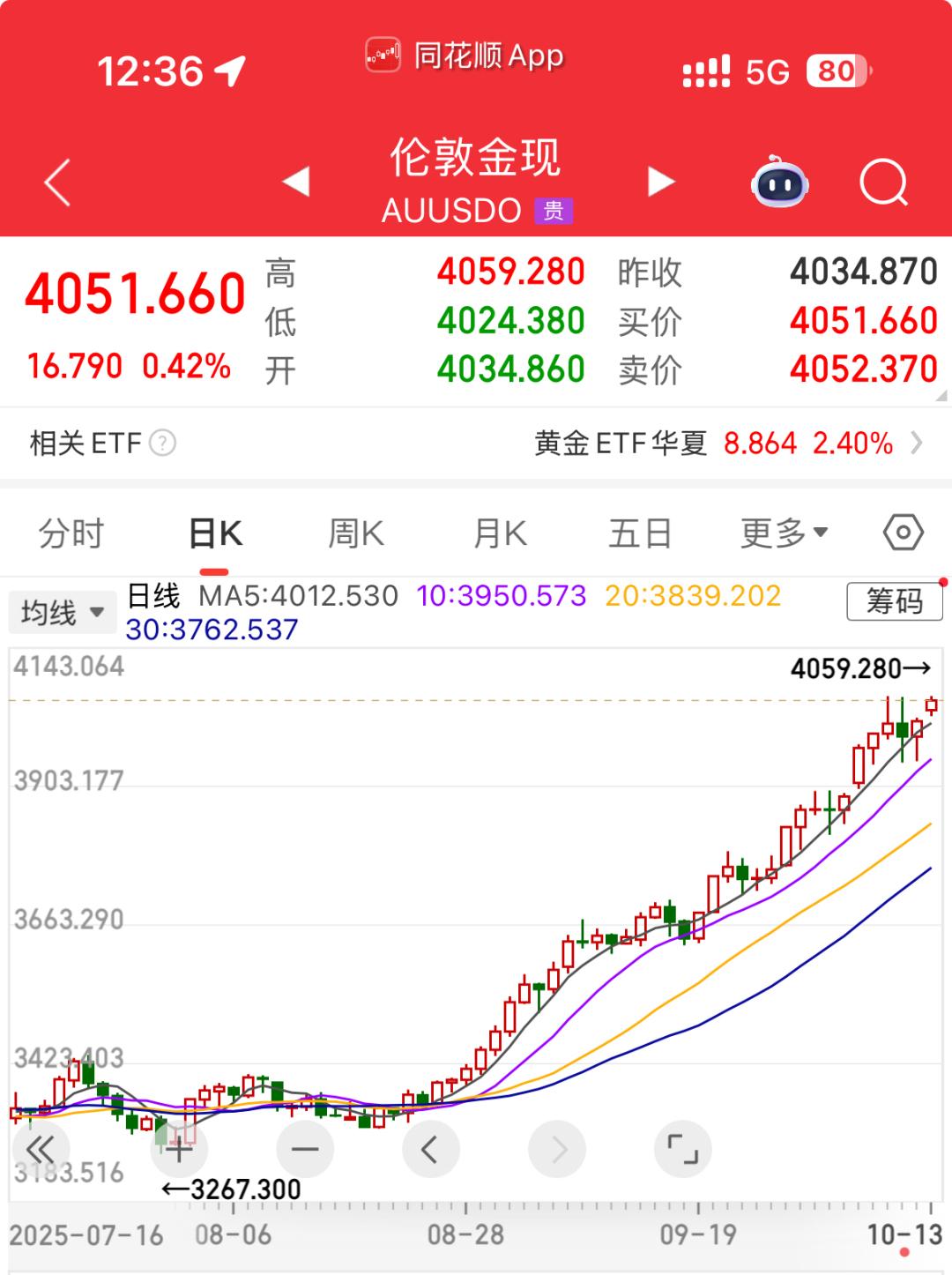Expand the 黄金ETF华夏 row chevron
Screen dimensions: 952x1275
[x=917, y=443]
